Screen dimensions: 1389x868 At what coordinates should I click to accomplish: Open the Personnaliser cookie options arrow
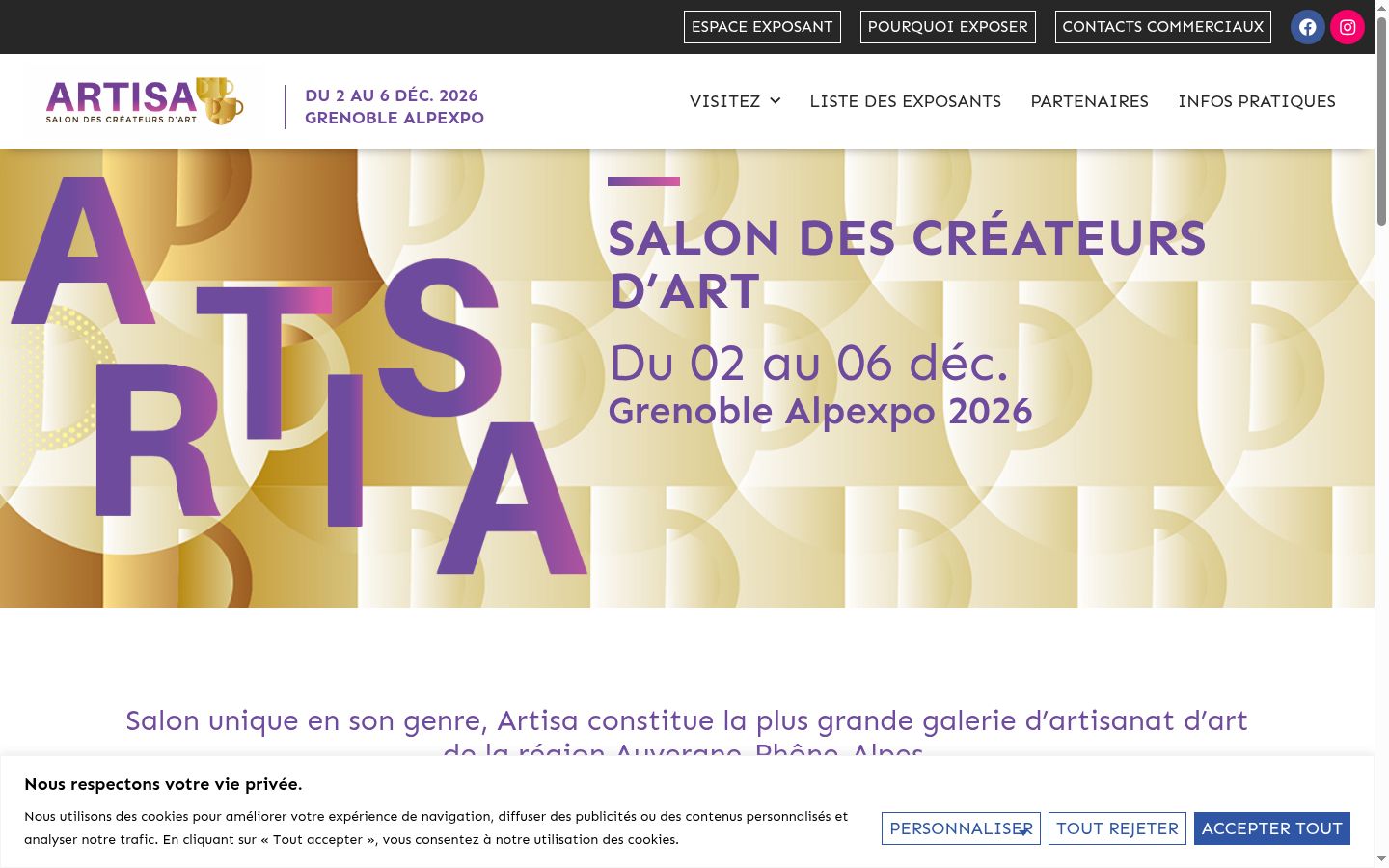click(1022, 831)
